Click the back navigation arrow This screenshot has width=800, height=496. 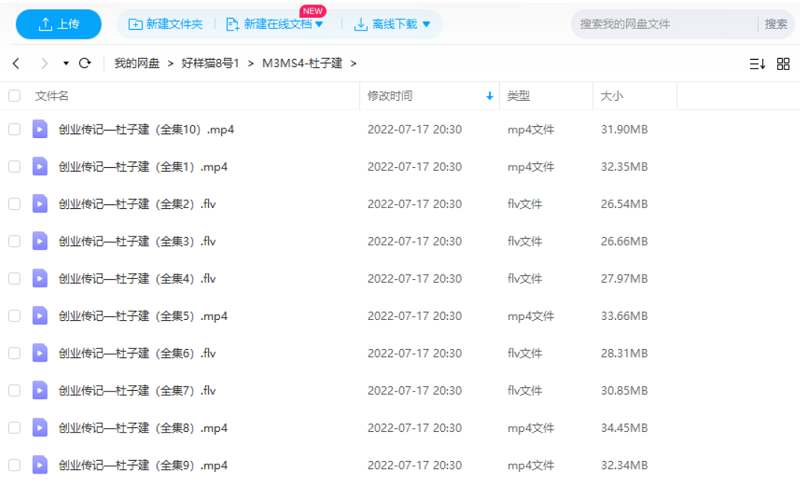click(x=16, y=63)
